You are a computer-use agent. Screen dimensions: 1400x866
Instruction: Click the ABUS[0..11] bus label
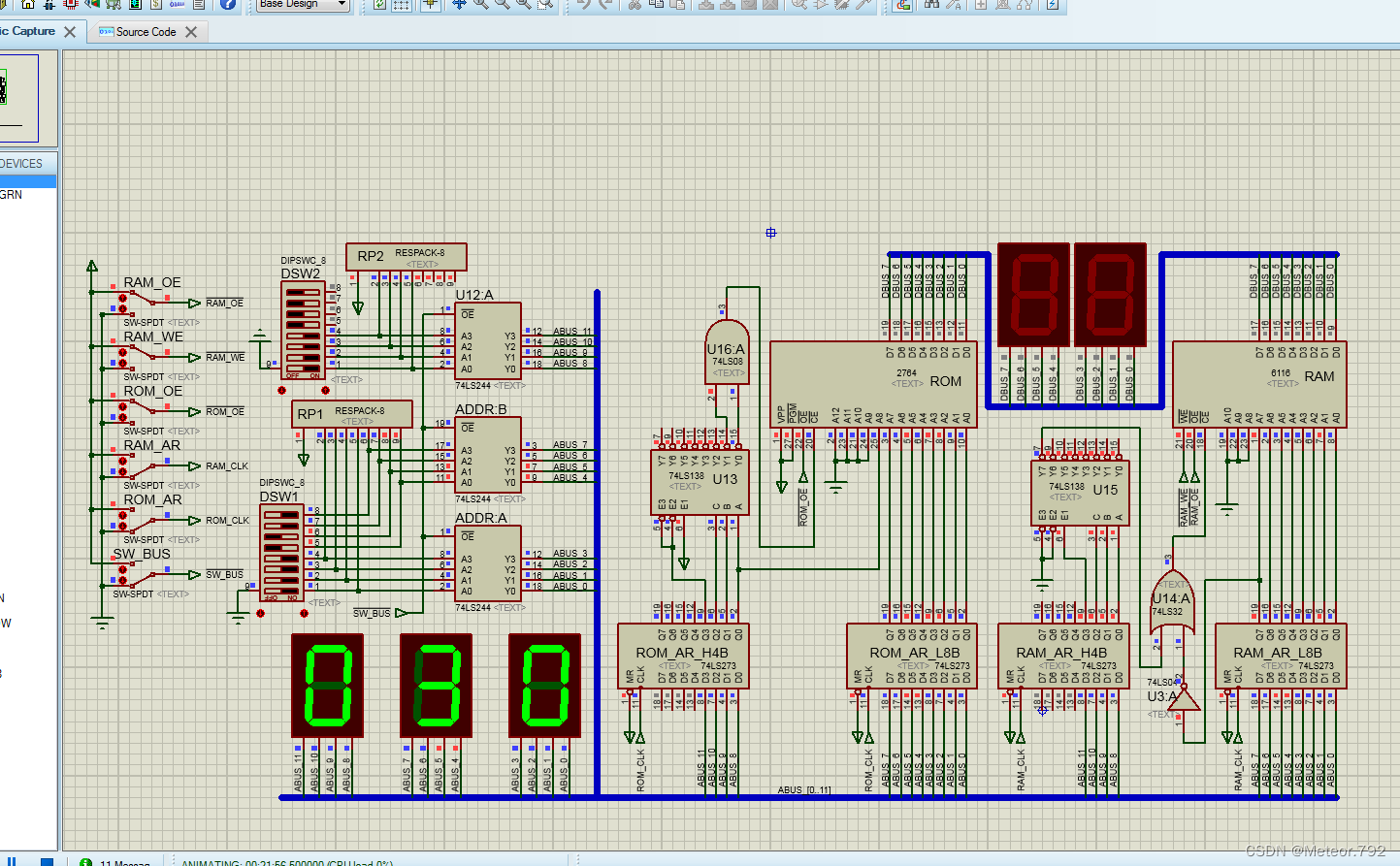pos(804,790)
